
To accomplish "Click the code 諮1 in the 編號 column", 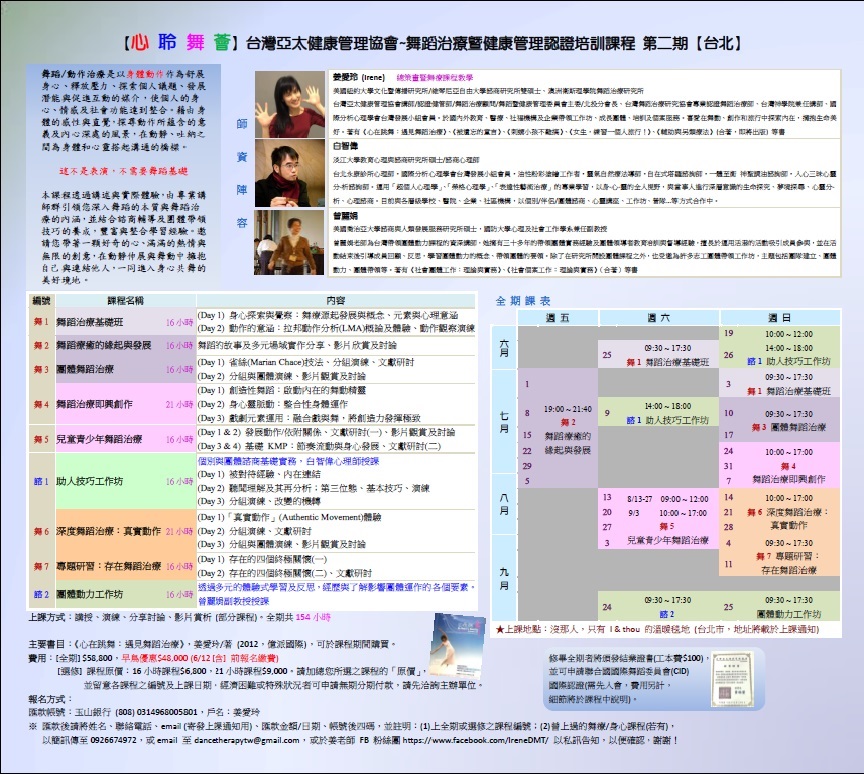I will pyautogui.click(x=41, y=481).
